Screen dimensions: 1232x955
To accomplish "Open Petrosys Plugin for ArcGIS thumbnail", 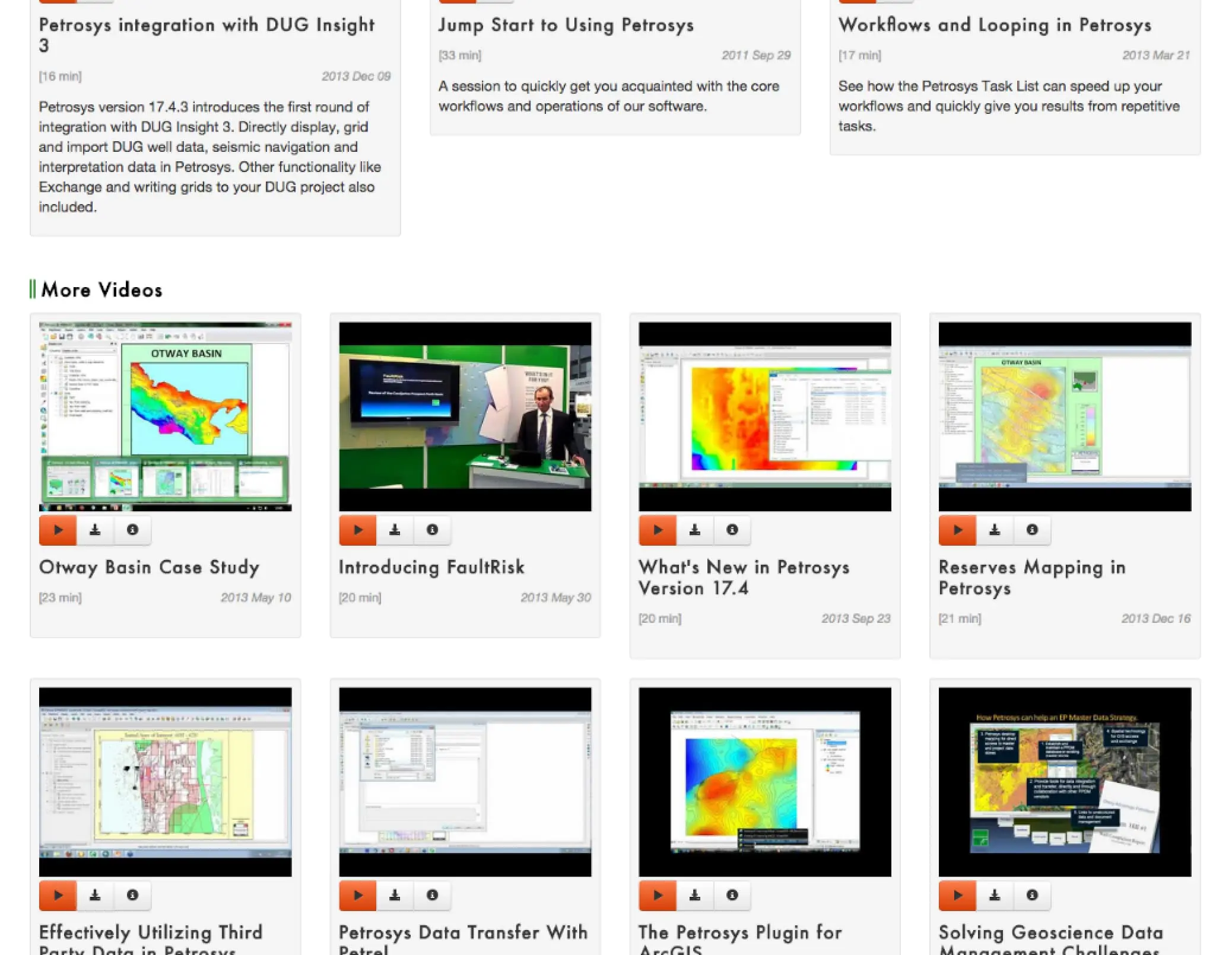I will tap(765, 782).
